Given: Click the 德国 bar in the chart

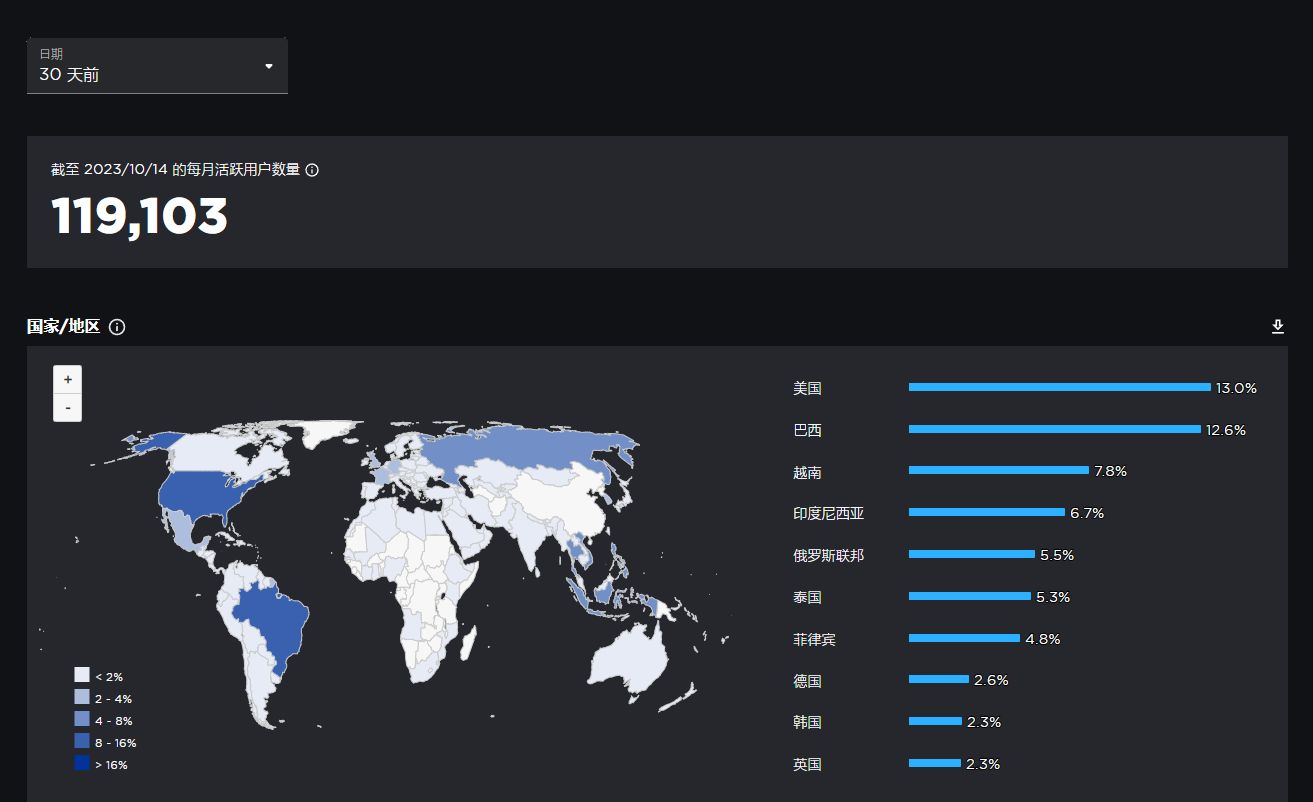Looking at the screenshot, I should tap(939, 679).
